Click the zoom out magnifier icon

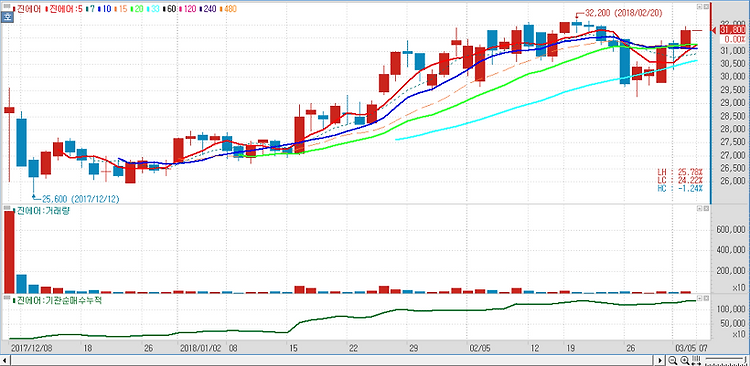[673, 360]
